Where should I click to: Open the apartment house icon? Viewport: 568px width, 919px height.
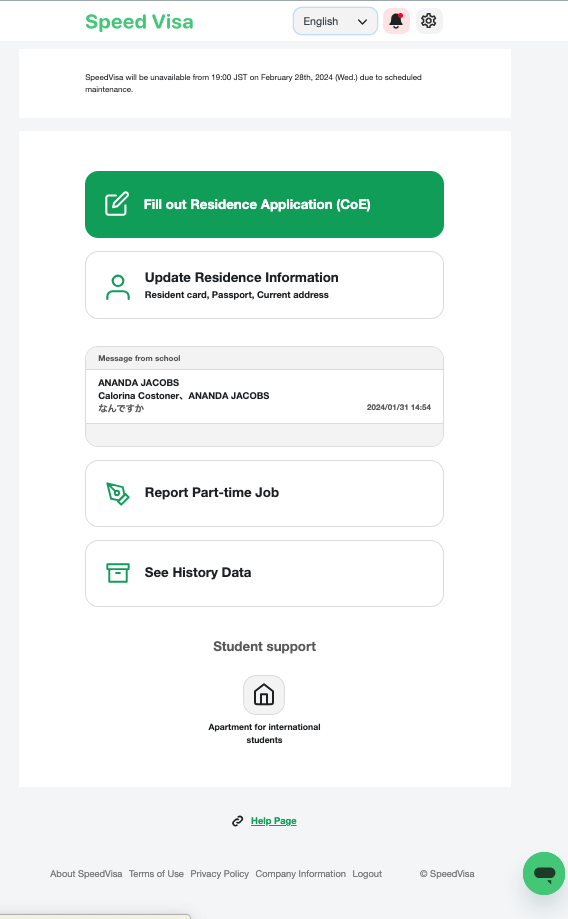pos(264,695)
